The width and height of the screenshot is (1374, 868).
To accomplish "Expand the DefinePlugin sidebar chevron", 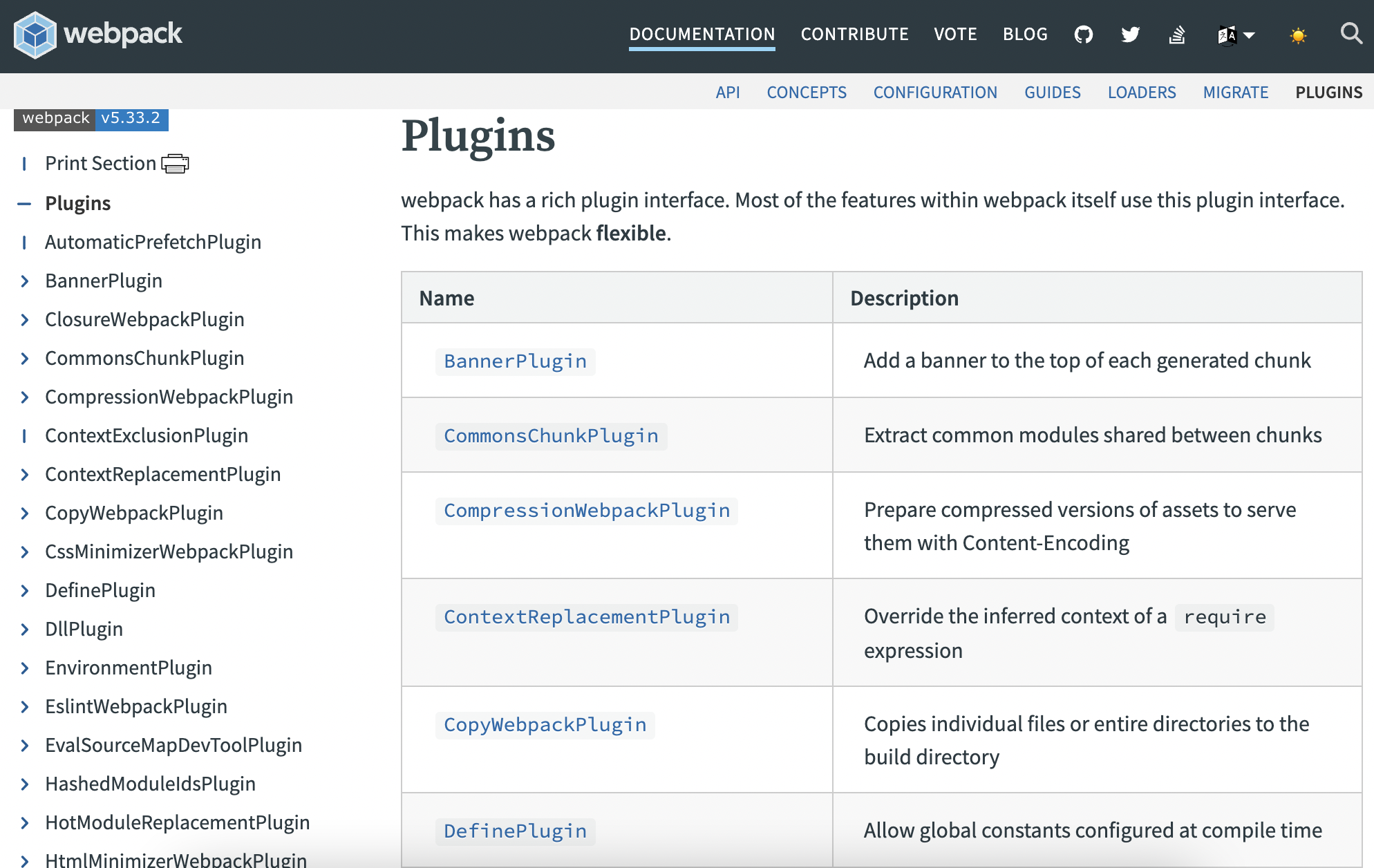I will click(x=25, y=590).
